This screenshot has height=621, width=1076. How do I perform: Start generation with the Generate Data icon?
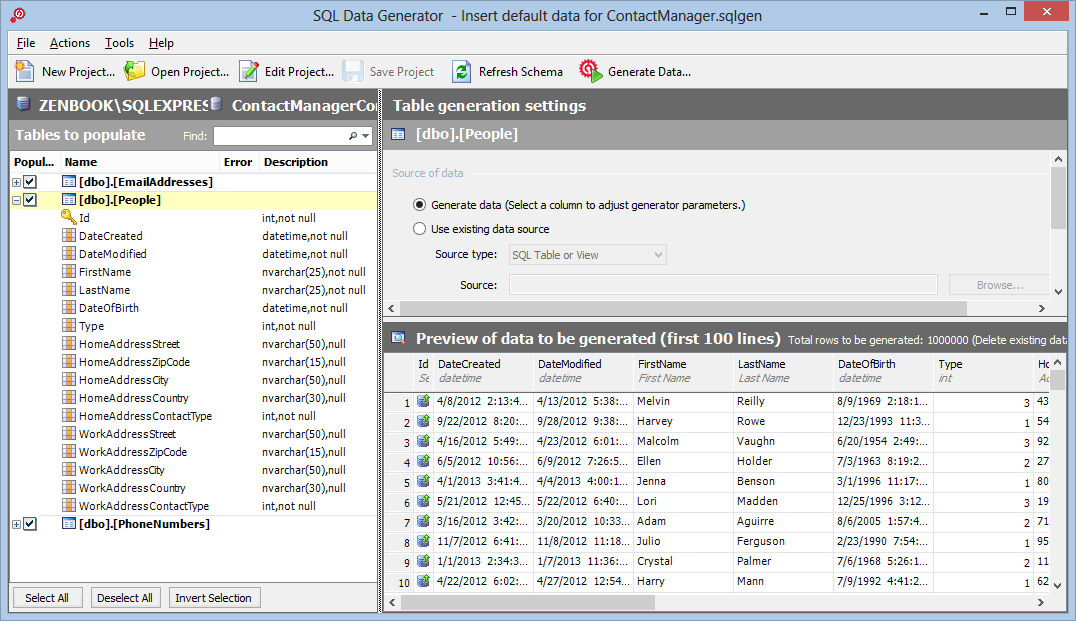(591, 71)
